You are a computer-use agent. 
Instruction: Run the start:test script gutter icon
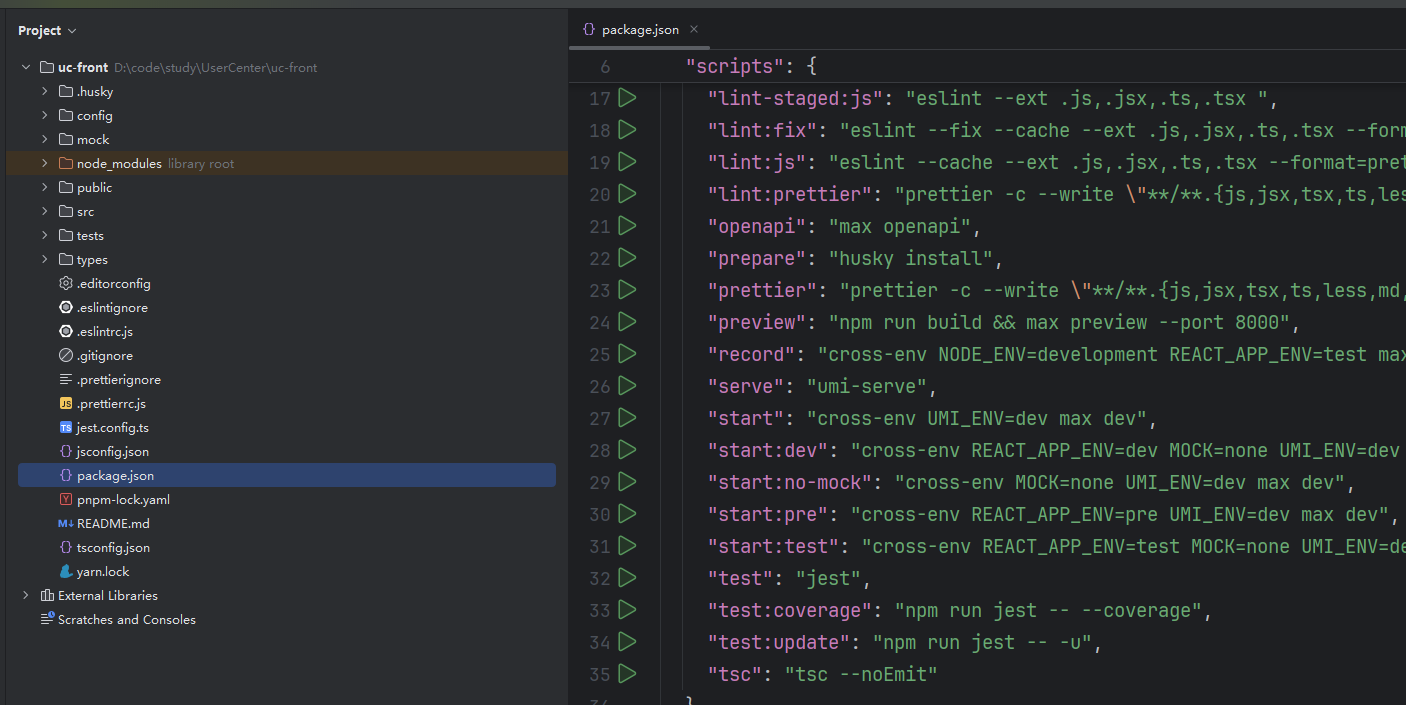(x=627, y=546)
